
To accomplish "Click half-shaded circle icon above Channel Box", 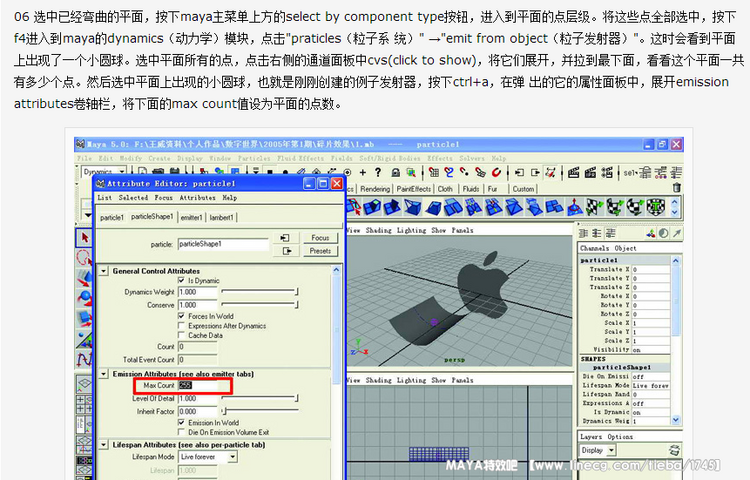I will (x=663, y=233).
